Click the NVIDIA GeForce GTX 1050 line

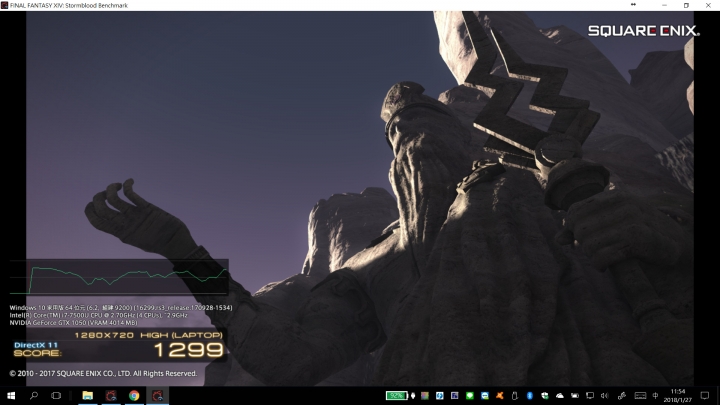[x=73, y=323]
